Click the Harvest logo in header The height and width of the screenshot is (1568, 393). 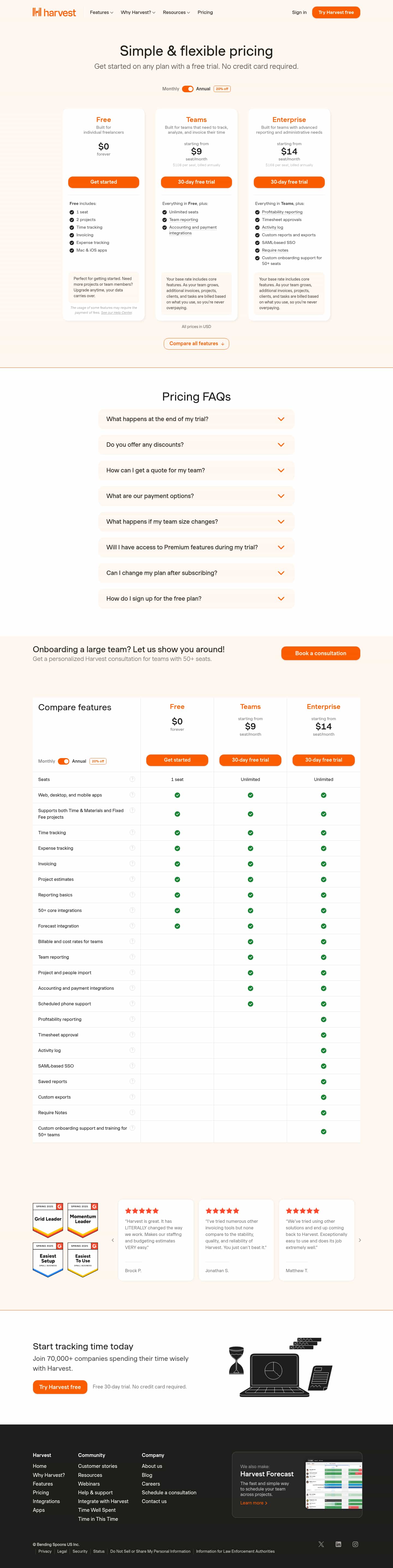tap(54, 12)
